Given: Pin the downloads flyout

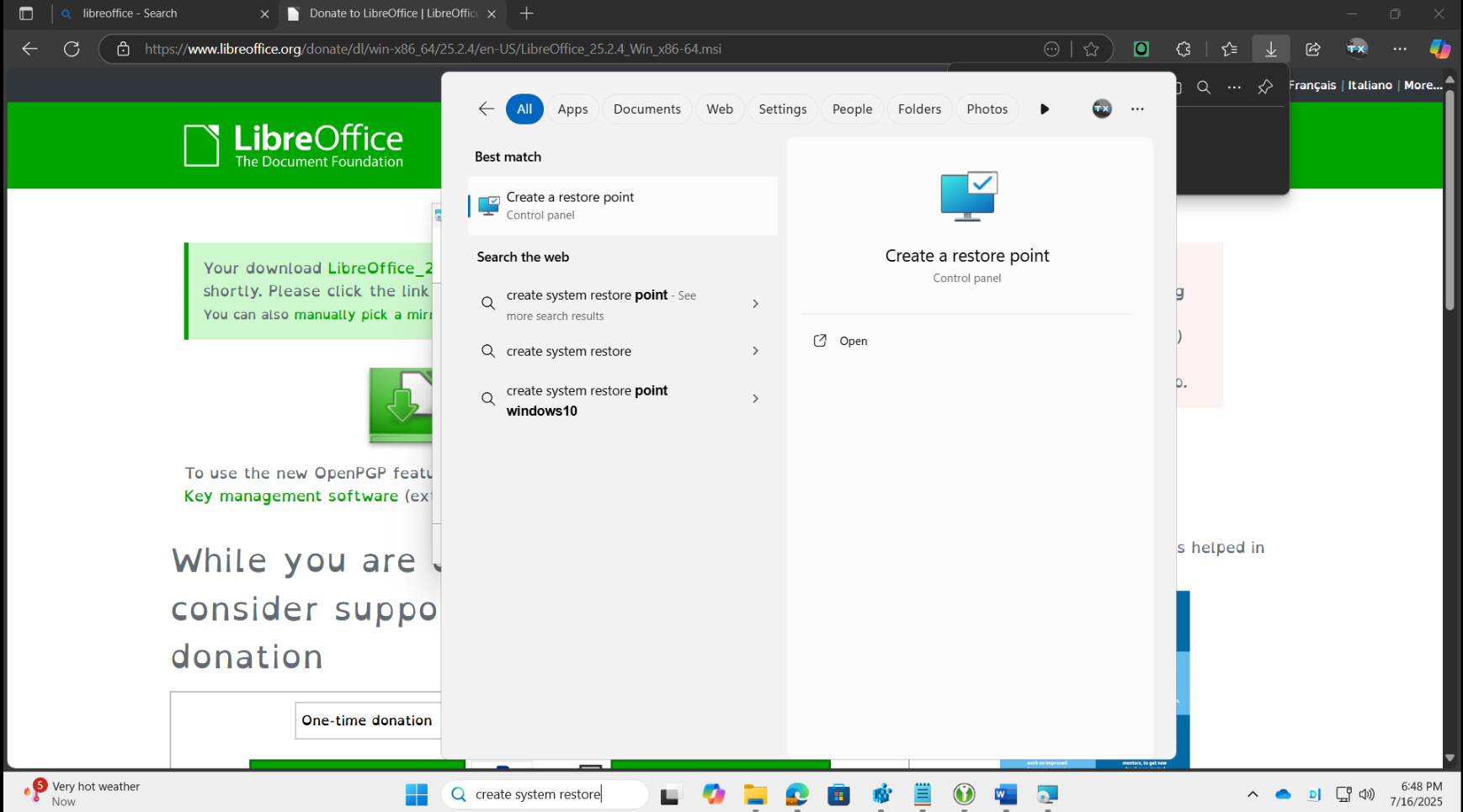Looking at the screenshot, I should tap(1264, 88).
